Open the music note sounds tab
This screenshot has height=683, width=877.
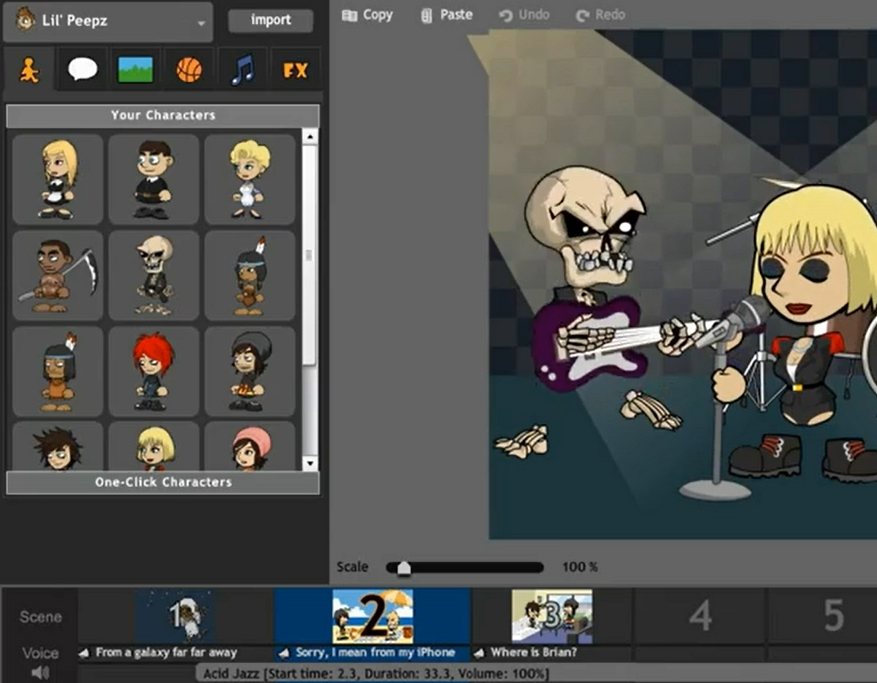tap(242, 70)
